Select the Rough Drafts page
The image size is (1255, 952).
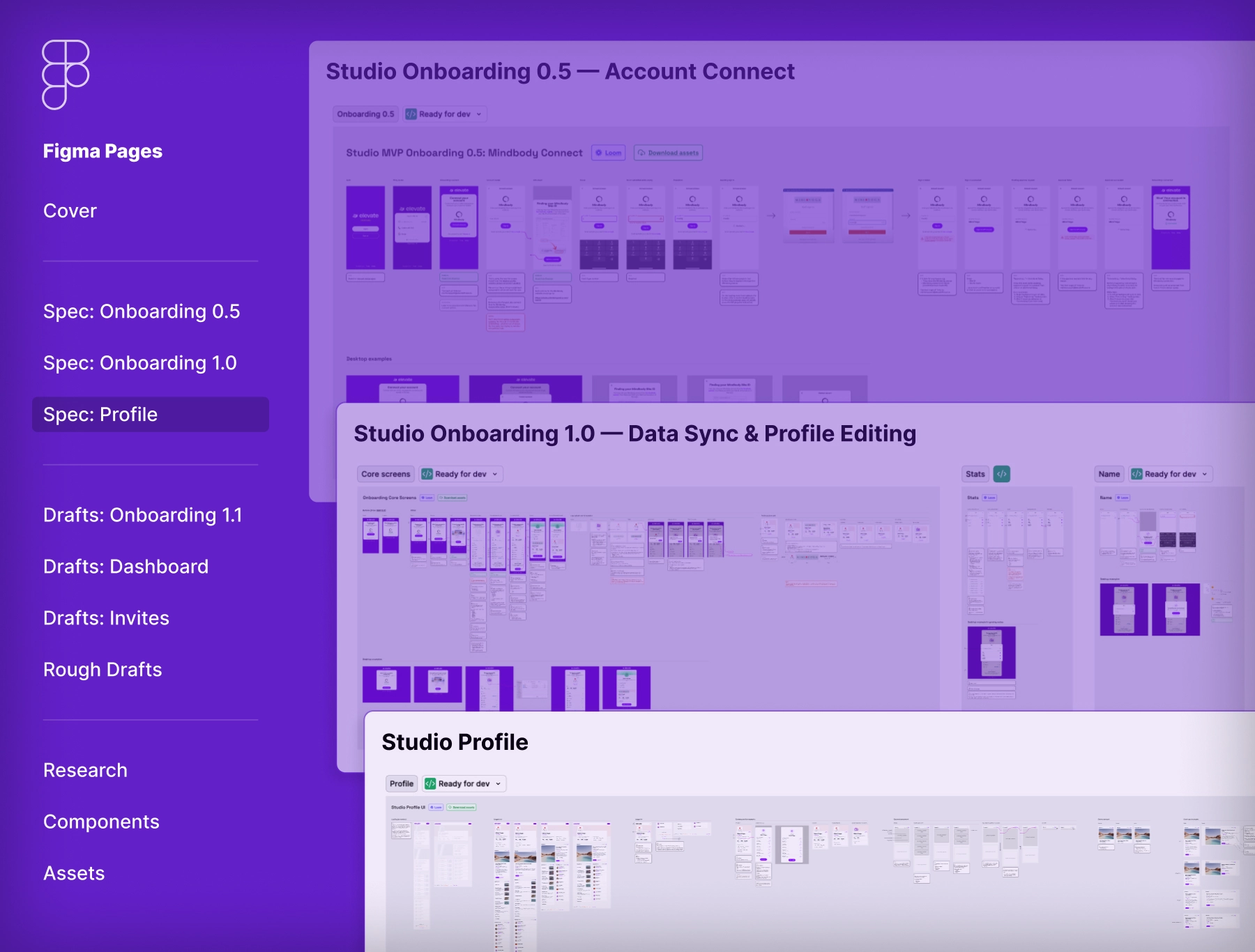pos(102,669)
